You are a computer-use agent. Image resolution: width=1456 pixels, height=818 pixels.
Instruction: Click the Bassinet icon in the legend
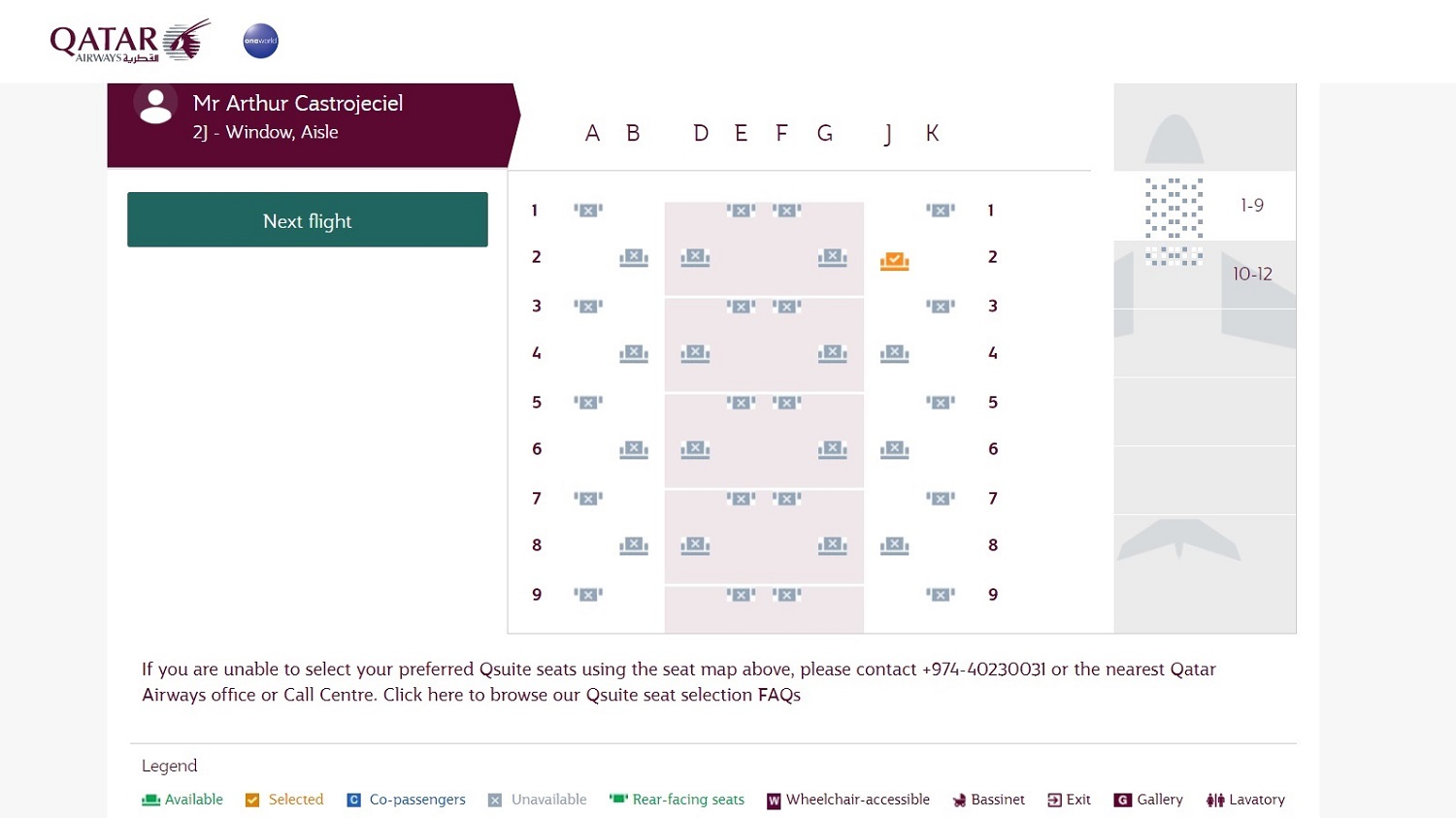tap(961, 800)
